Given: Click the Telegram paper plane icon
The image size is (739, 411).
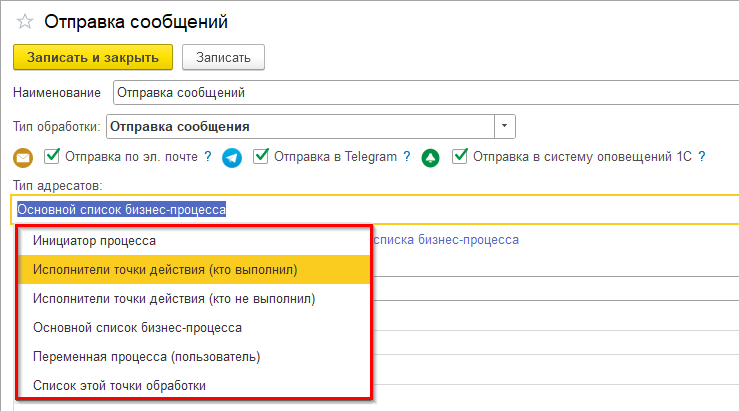Looking at the screenshot, I should [232, 158].
